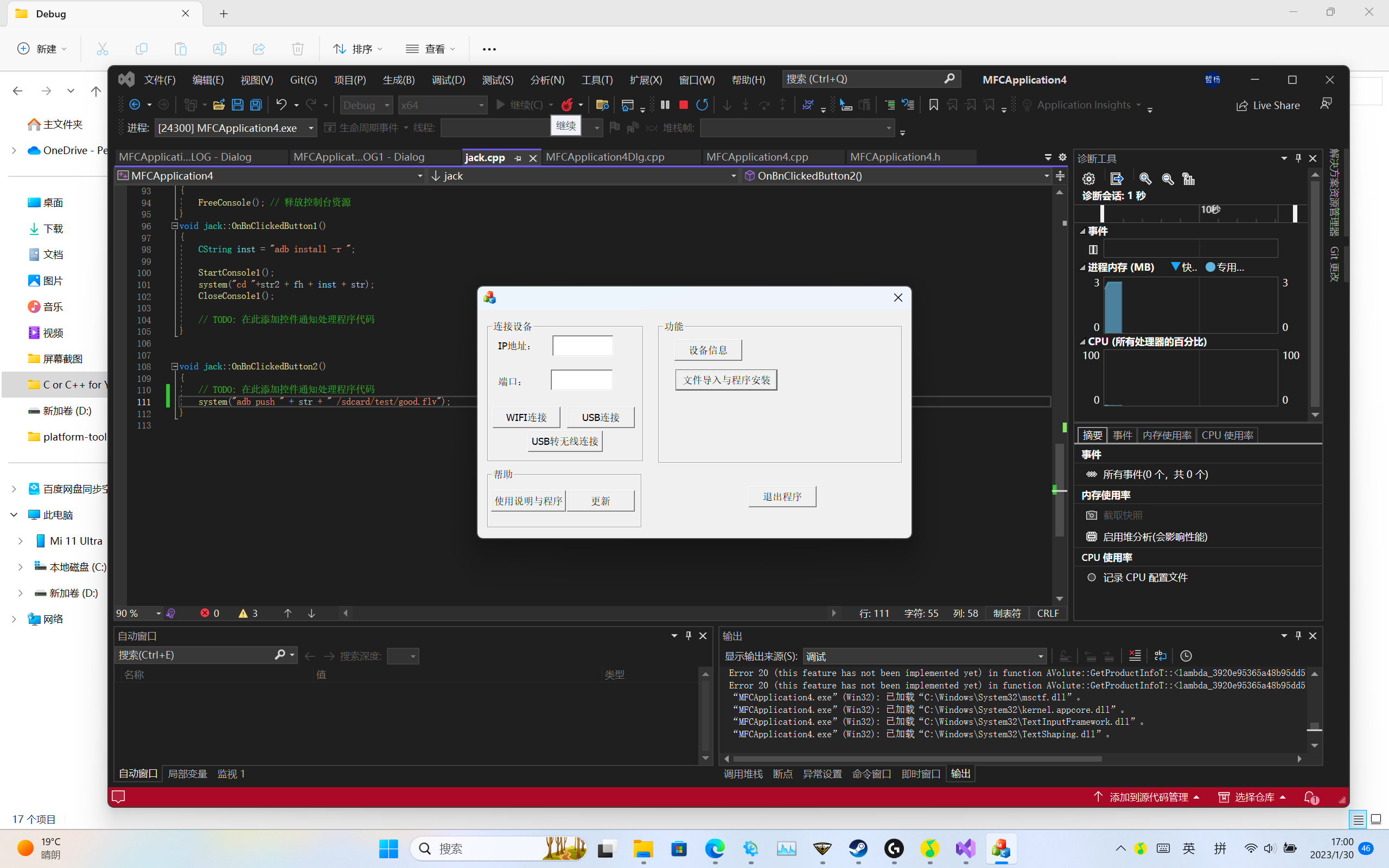Open the process dropdown showing MFCApplication4.exe
Viewport: 1389px width, 868px height.
tap(235, 127)
